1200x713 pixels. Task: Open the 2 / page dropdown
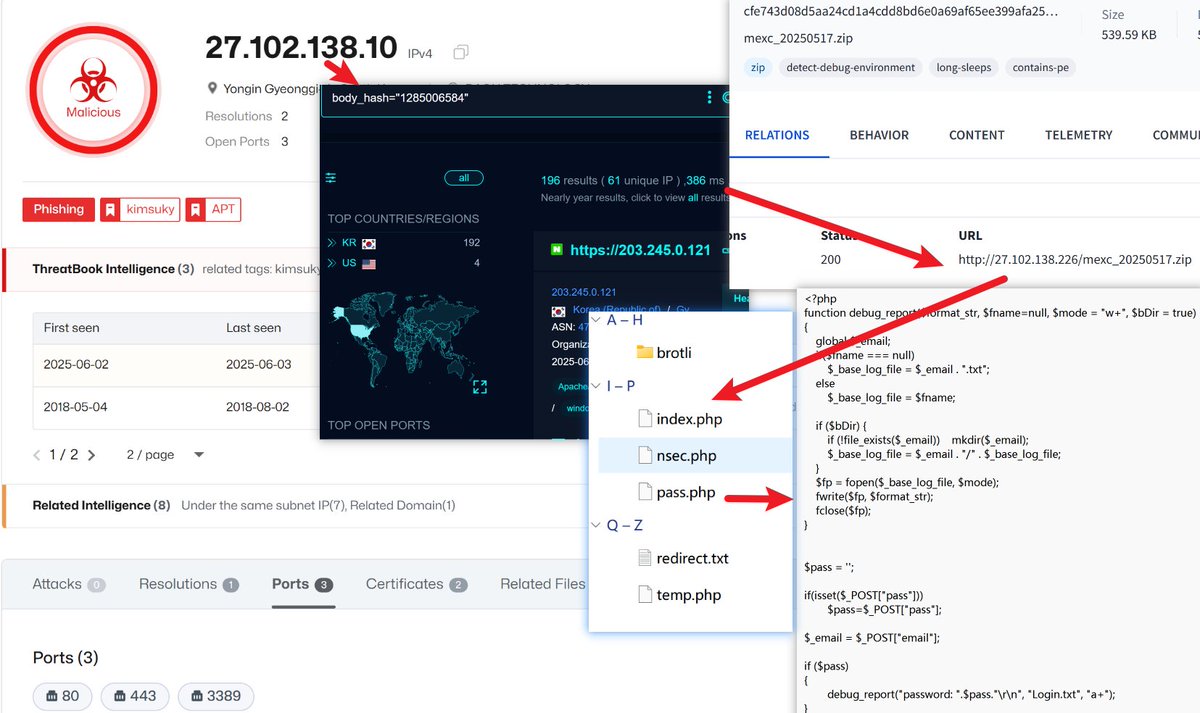165,454
